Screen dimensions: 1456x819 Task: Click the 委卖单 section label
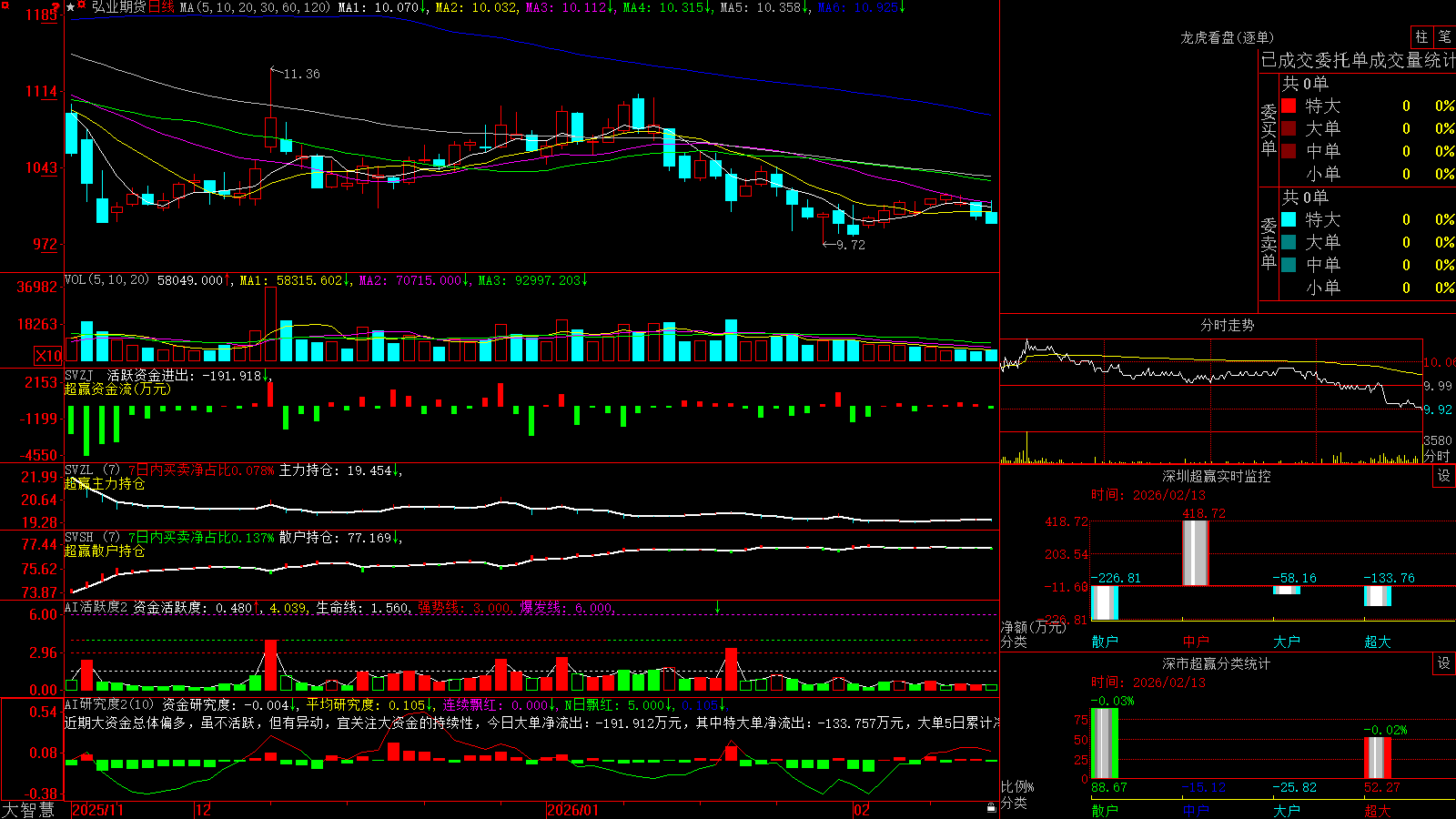pyautogui.click(x=1269, y=243)
